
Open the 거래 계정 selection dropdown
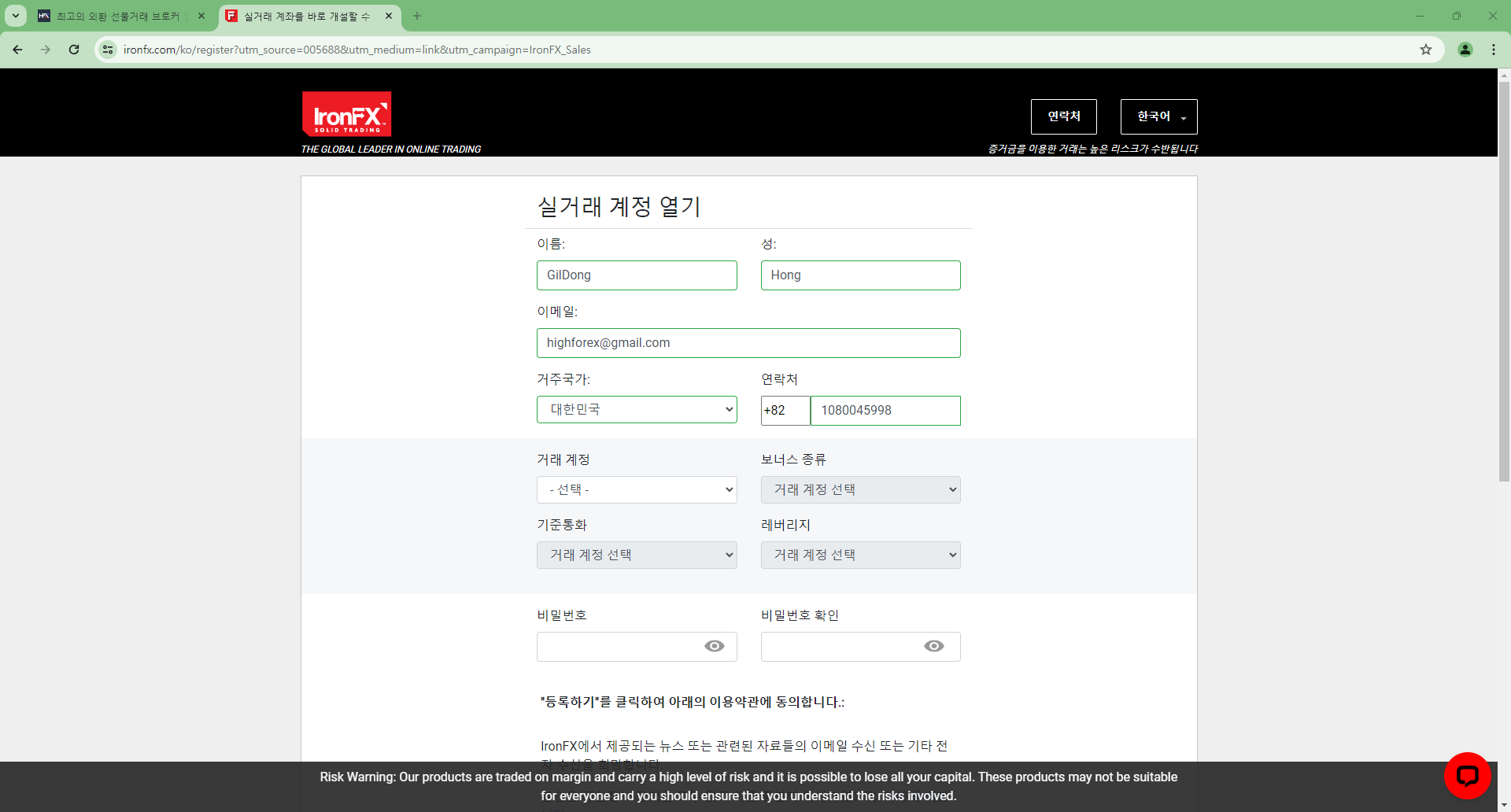637,489
